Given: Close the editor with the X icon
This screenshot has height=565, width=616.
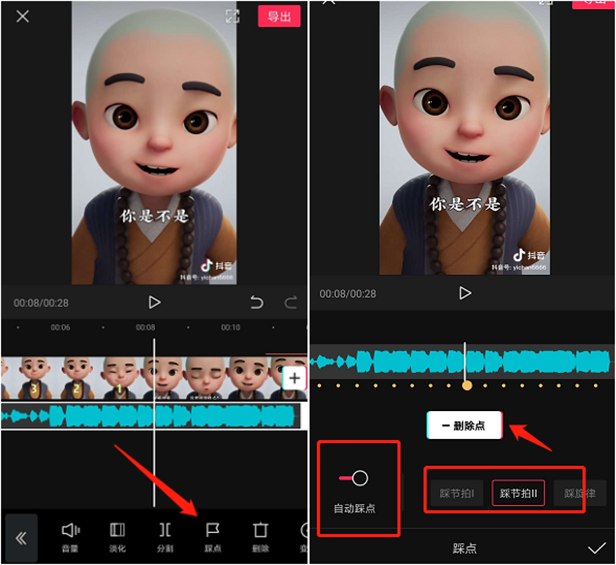Looking at the screenshot, I should [x=22, y=16].
